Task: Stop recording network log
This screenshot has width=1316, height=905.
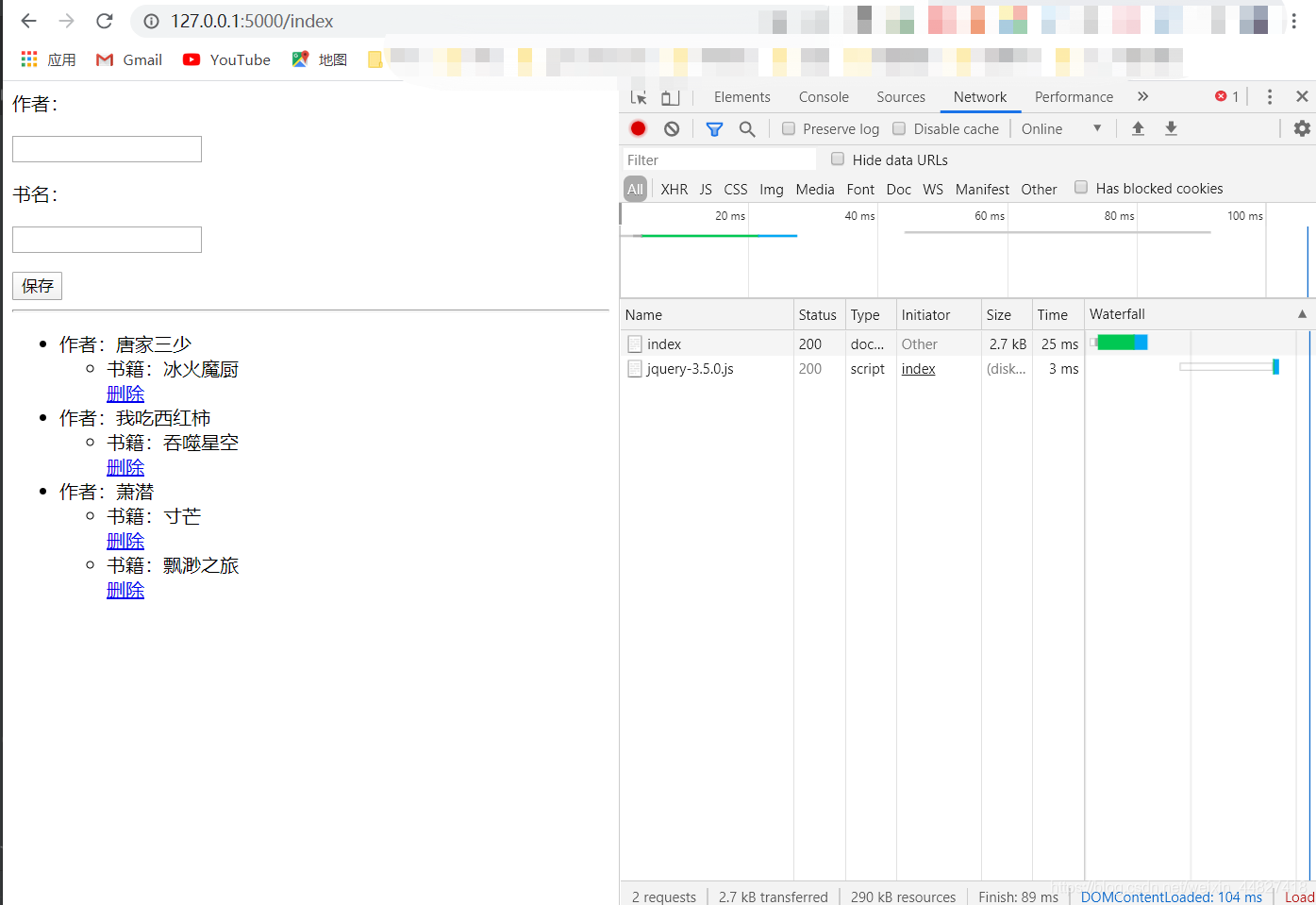Action: [639, 128]
